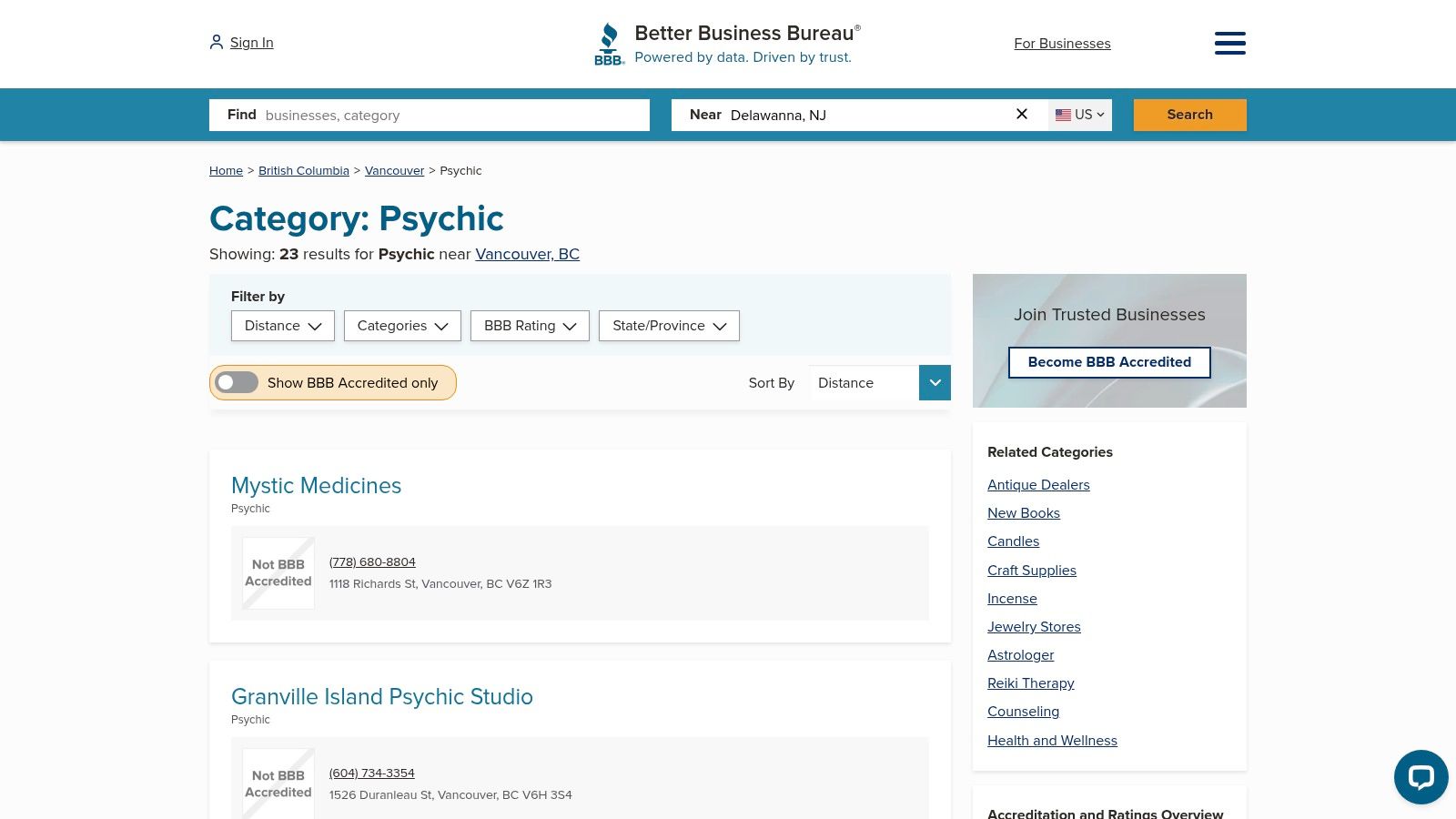Call Granville Island Psychic Studio number
Viewport: 1456px width, 819px height.
(x=371, y=773)
